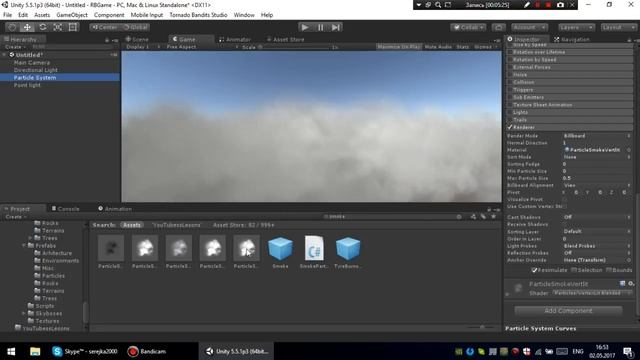
Task: Select the Move tool in toolbar
Action: [x=27, y=27]
